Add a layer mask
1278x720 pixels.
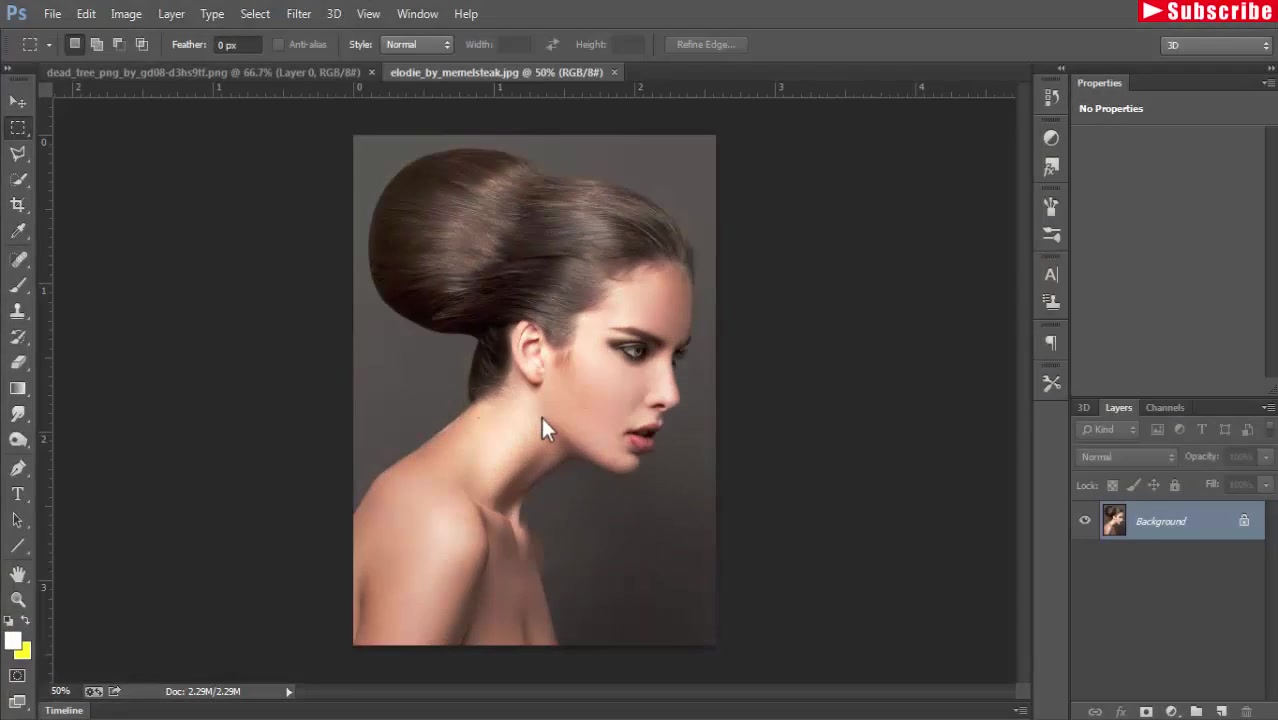1146,712
